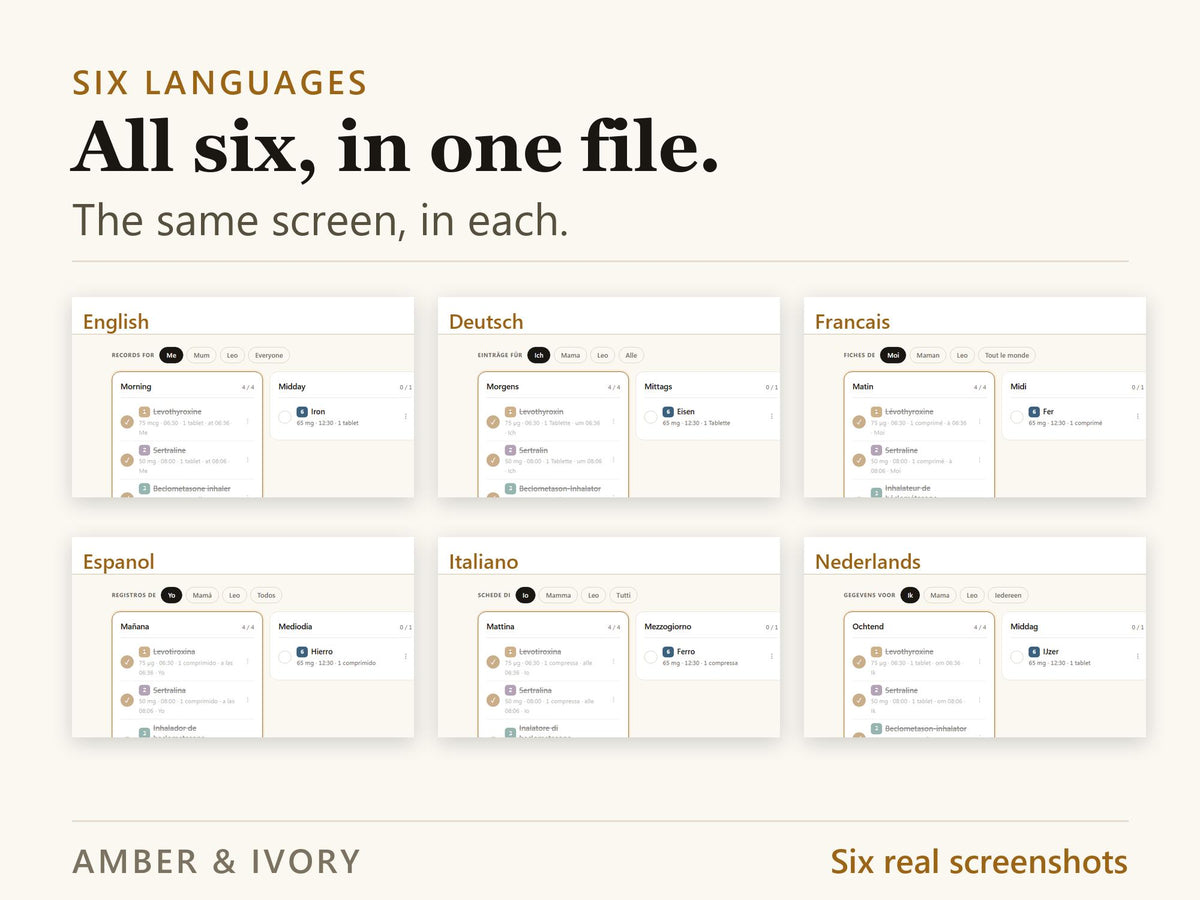Toggle the unchecked circle next to IJzer
This screenshot has width=1200, height=900.
pyautogui.click(x=1017, y=657)
